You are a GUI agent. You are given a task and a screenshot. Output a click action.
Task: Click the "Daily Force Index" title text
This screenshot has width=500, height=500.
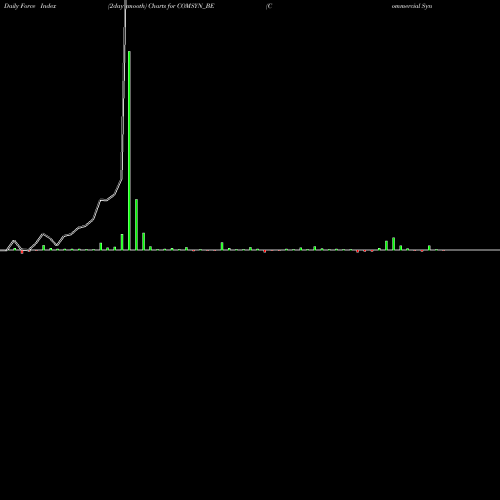point(30,6)
